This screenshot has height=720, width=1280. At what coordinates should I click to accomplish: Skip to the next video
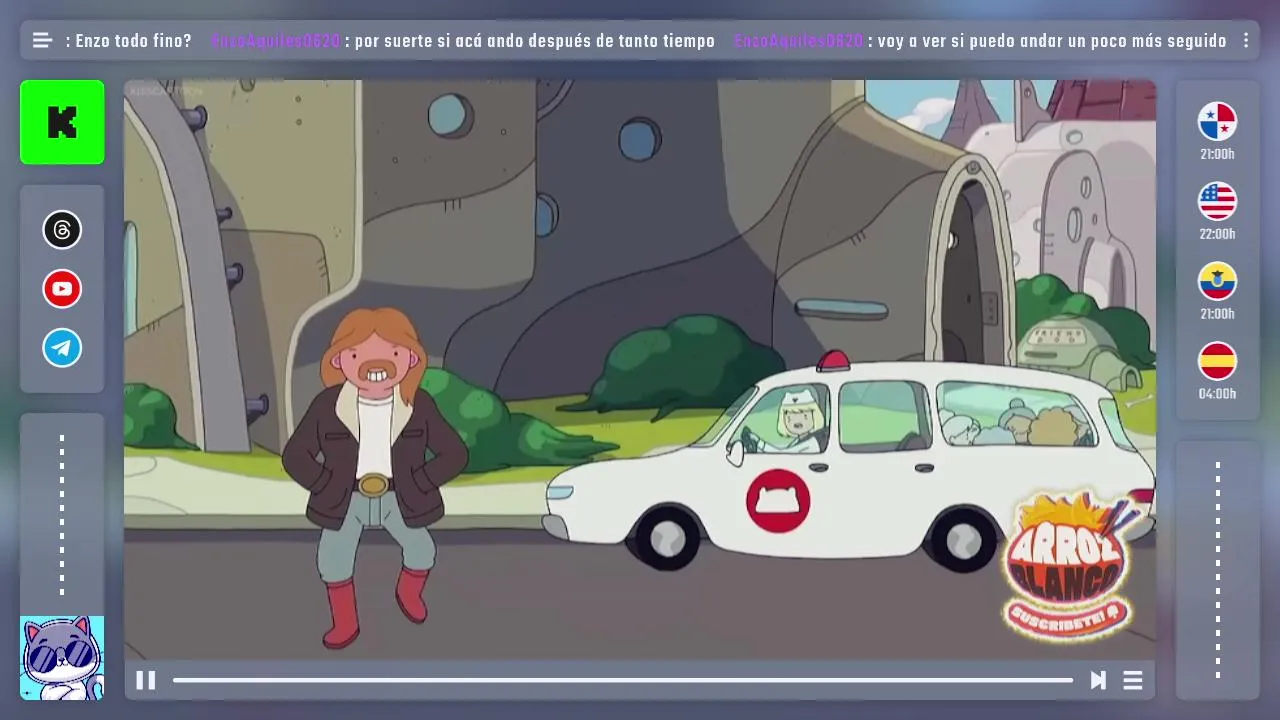click(1098, 681)
